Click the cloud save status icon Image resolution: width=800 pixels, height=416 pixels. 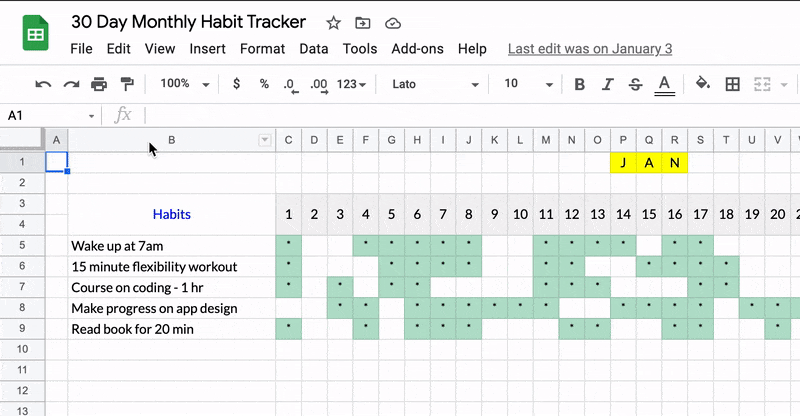pos(392,23)
